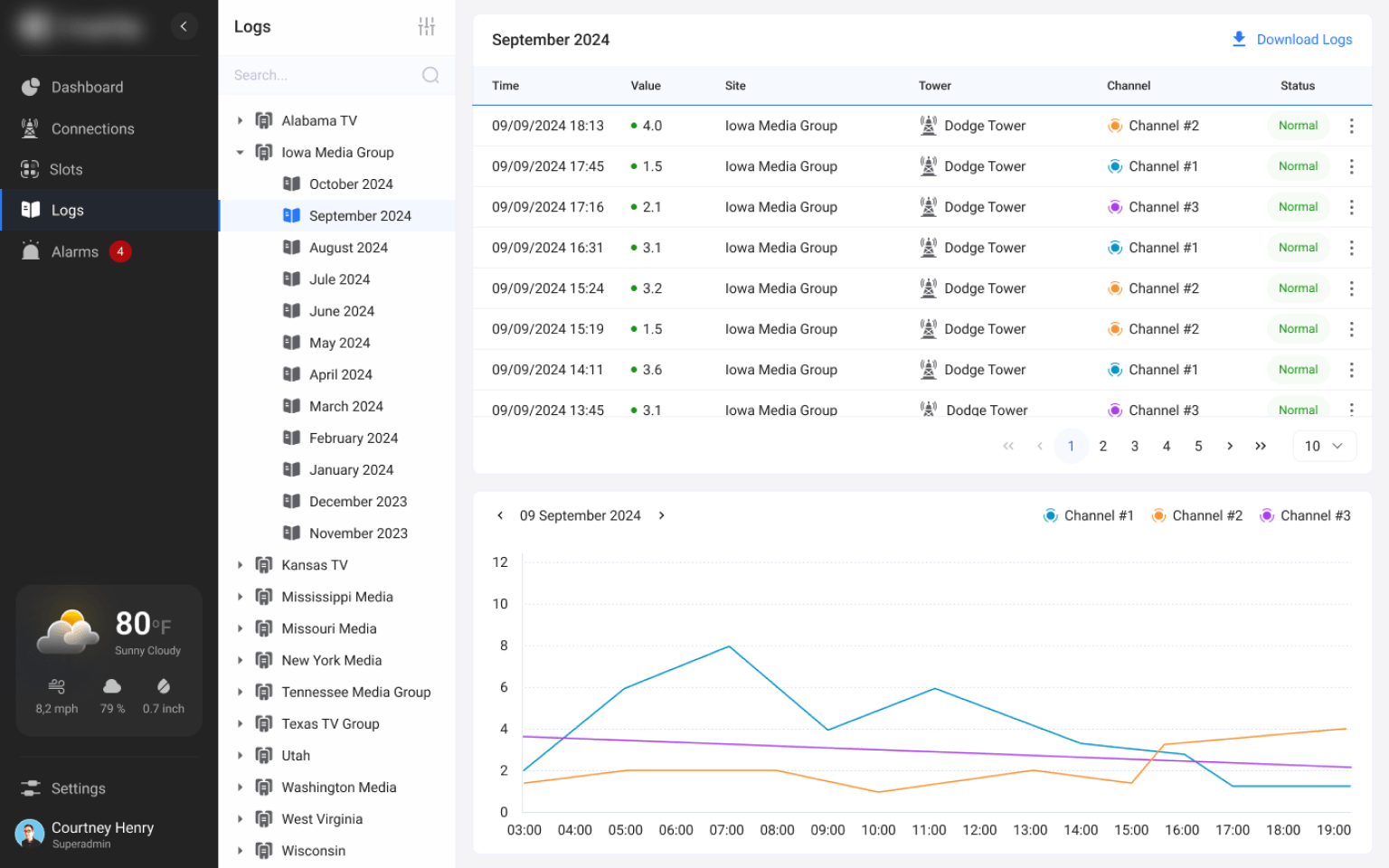Open row menu for 09/09/2024 15:24 log
Screen dimensions: 1389x868
click(1351, 288)
